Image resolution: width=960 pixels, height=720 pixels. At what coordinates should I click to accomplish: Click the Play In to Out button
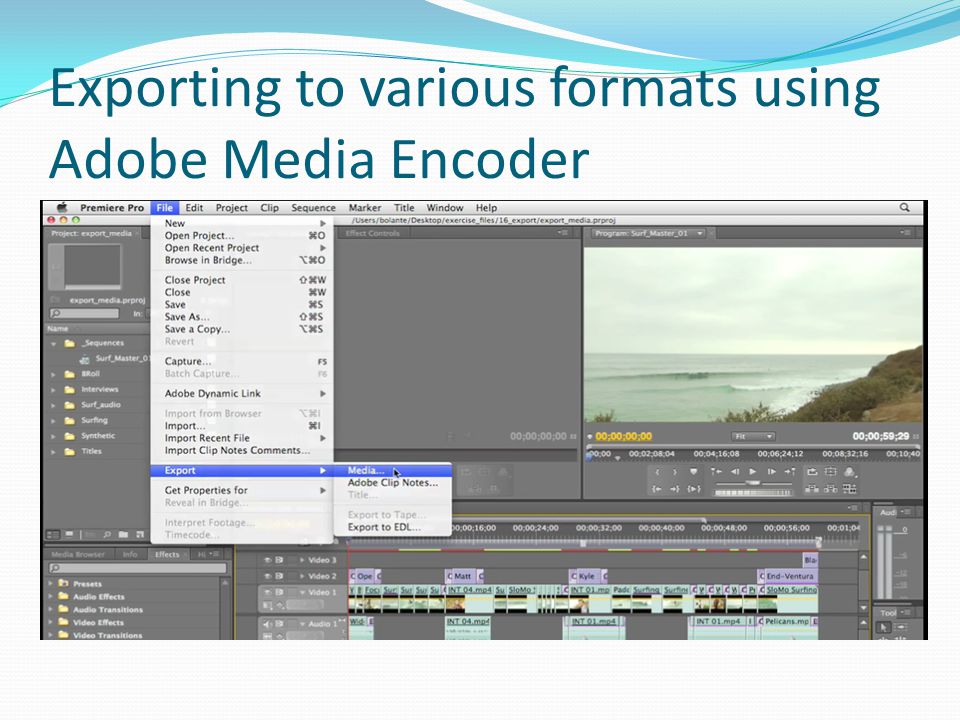tap(694, 489)
